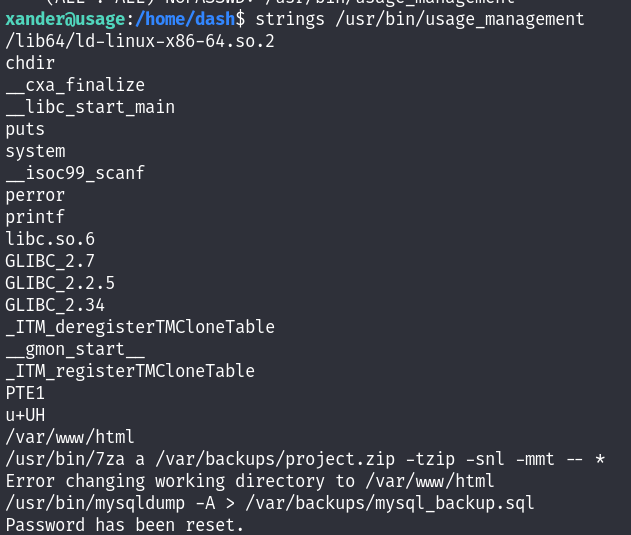The height and width of the screenshot is (535, 631).
Task: Click the xander@usage prompt username
Action: tap(64, 19)
